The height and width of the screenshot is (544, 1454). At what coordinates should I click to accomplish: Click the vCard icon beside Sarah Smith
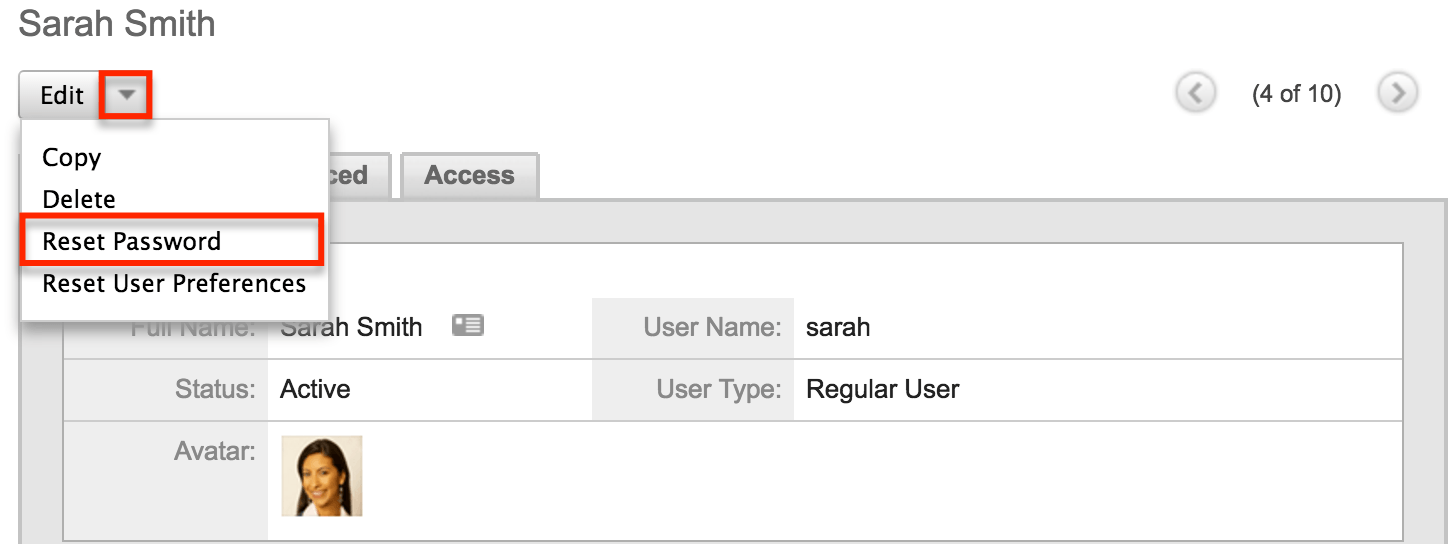tap(467, 325)
